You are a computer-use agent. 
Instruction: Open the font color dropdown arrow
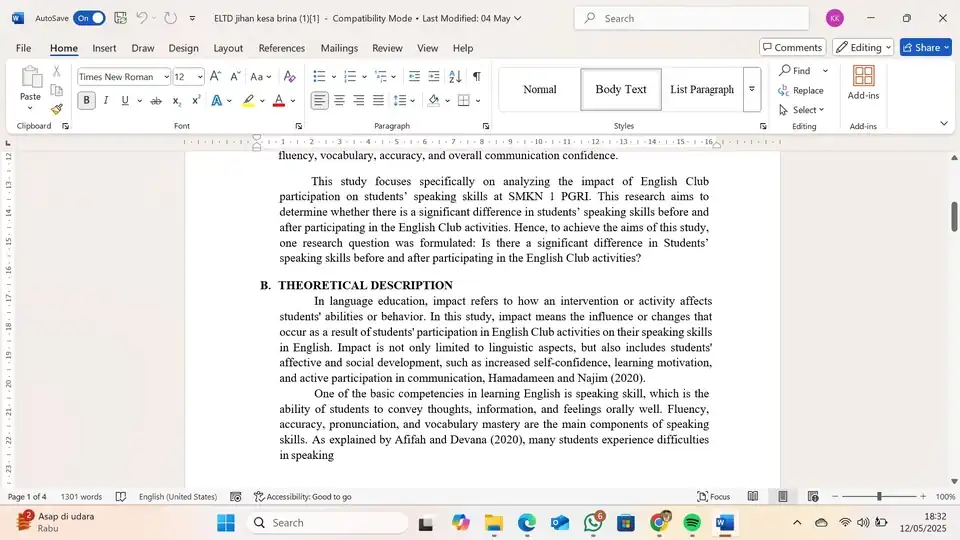(293, 101)
